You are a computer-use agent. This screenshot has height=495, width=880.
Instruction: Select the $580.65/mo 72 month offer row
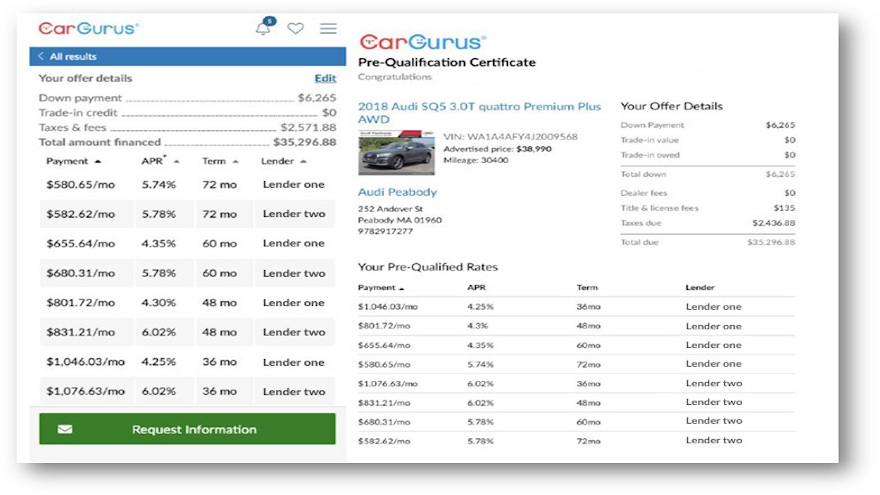coord(188,185)
